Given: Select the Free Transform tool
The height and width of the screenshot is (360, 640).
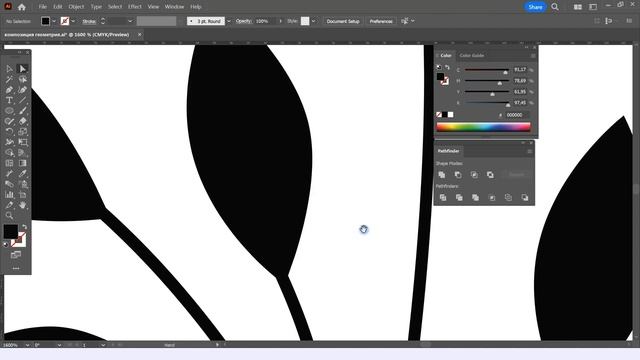Looking at the screenshot, I should click(x=22, y=142).
